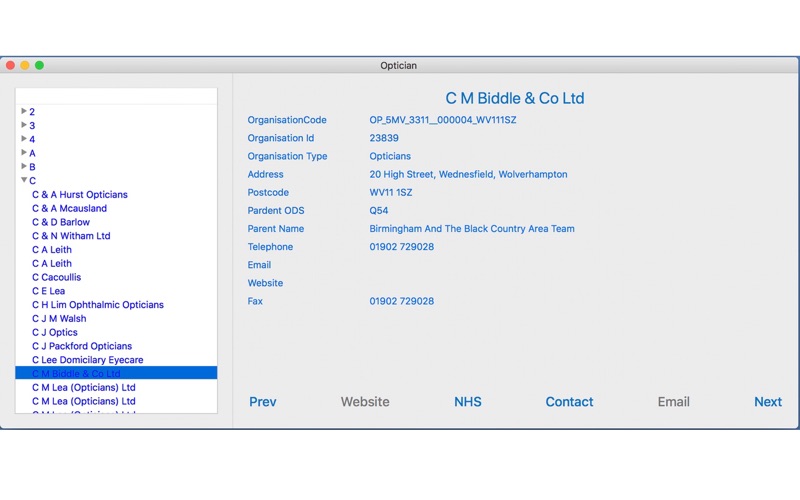Click the Organisation Id value 23839
This screenshot has height=500, width=800.
point(384,138)
